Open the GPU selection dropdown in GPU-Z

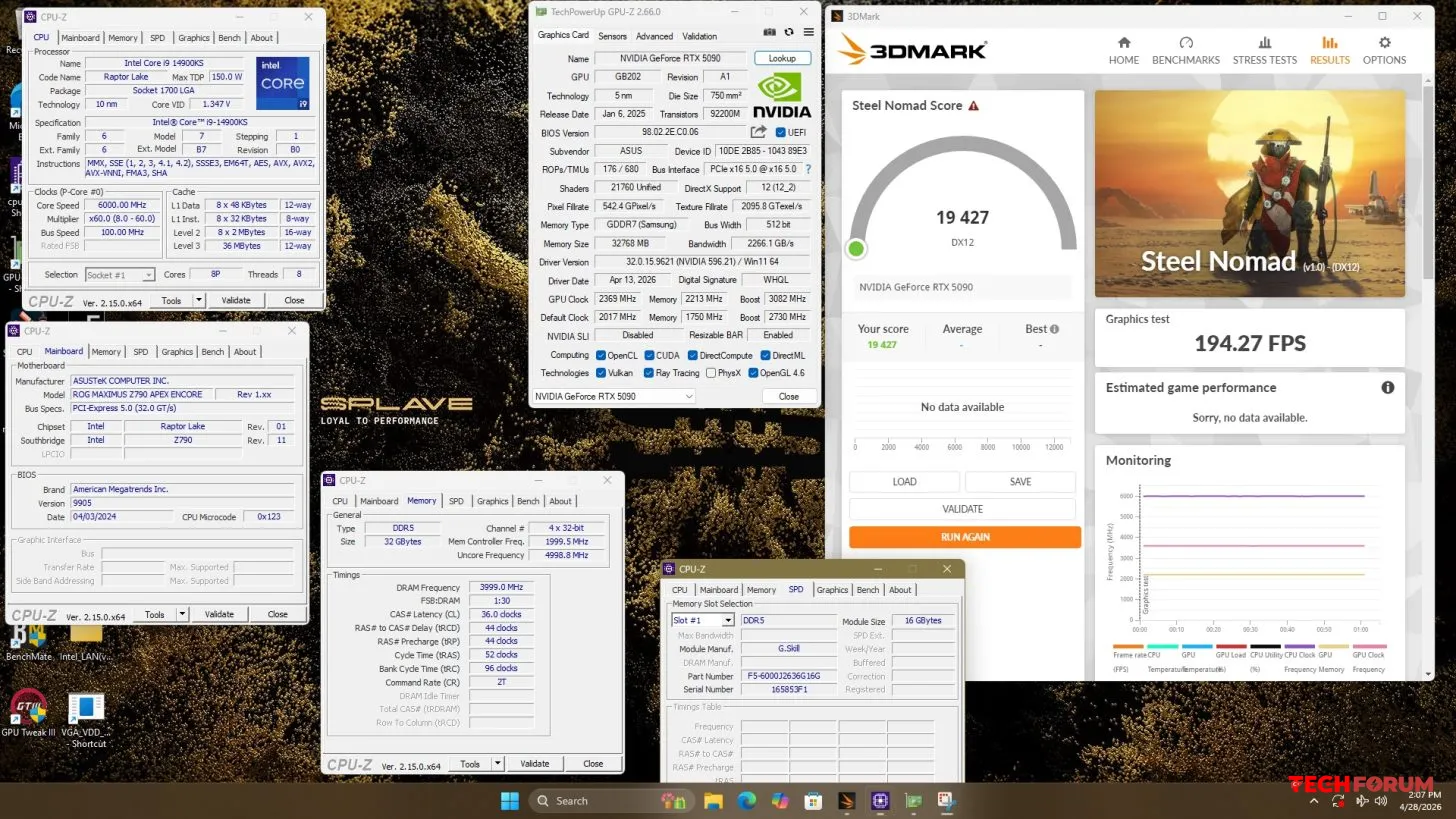click(613, 396)
